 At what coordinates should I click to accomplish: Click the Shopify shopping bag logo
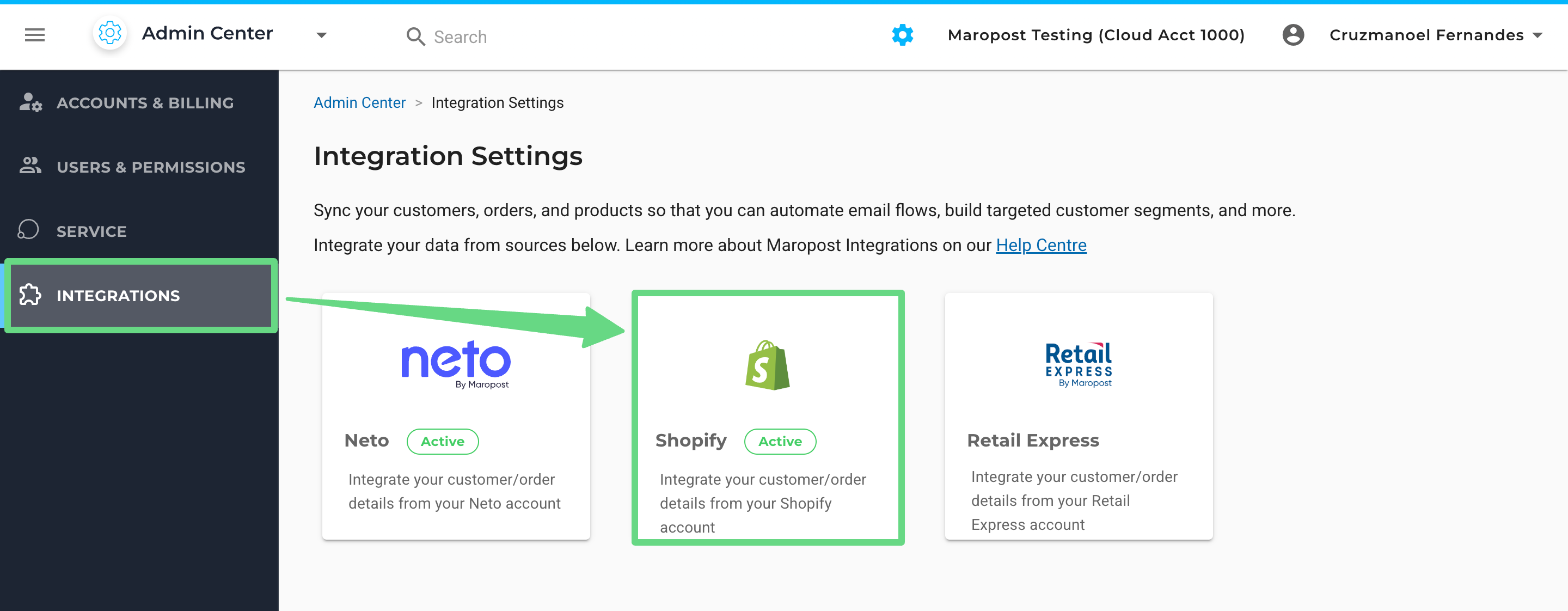point(767,365)
